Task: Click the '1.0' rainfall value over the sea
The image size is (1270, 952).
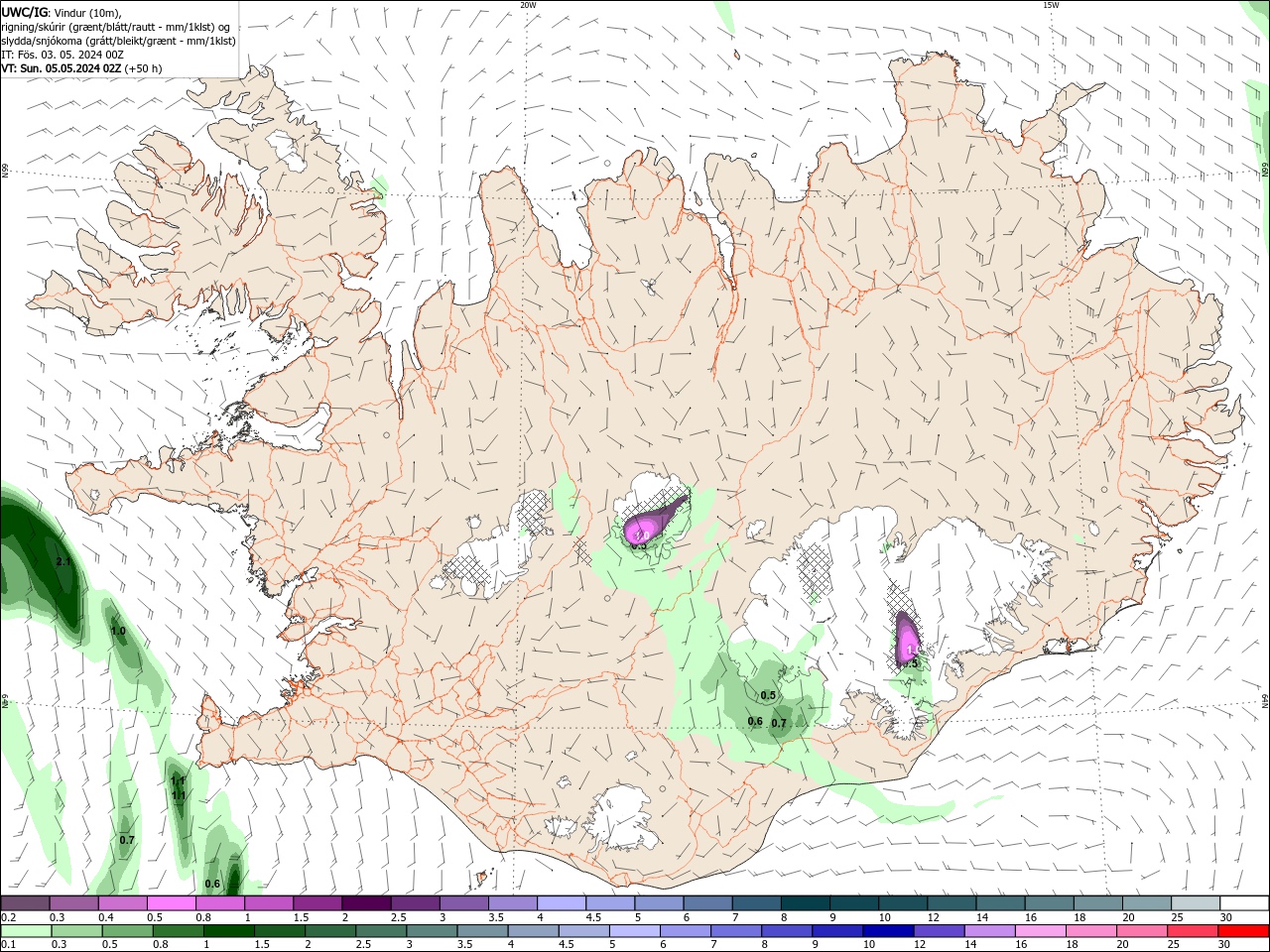Action: (118, 632)
